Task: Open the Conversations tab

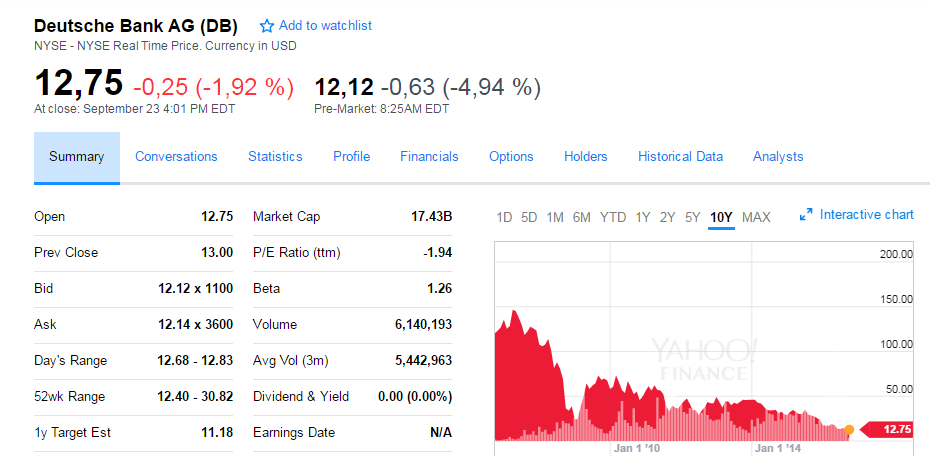Action: point(176,156)
